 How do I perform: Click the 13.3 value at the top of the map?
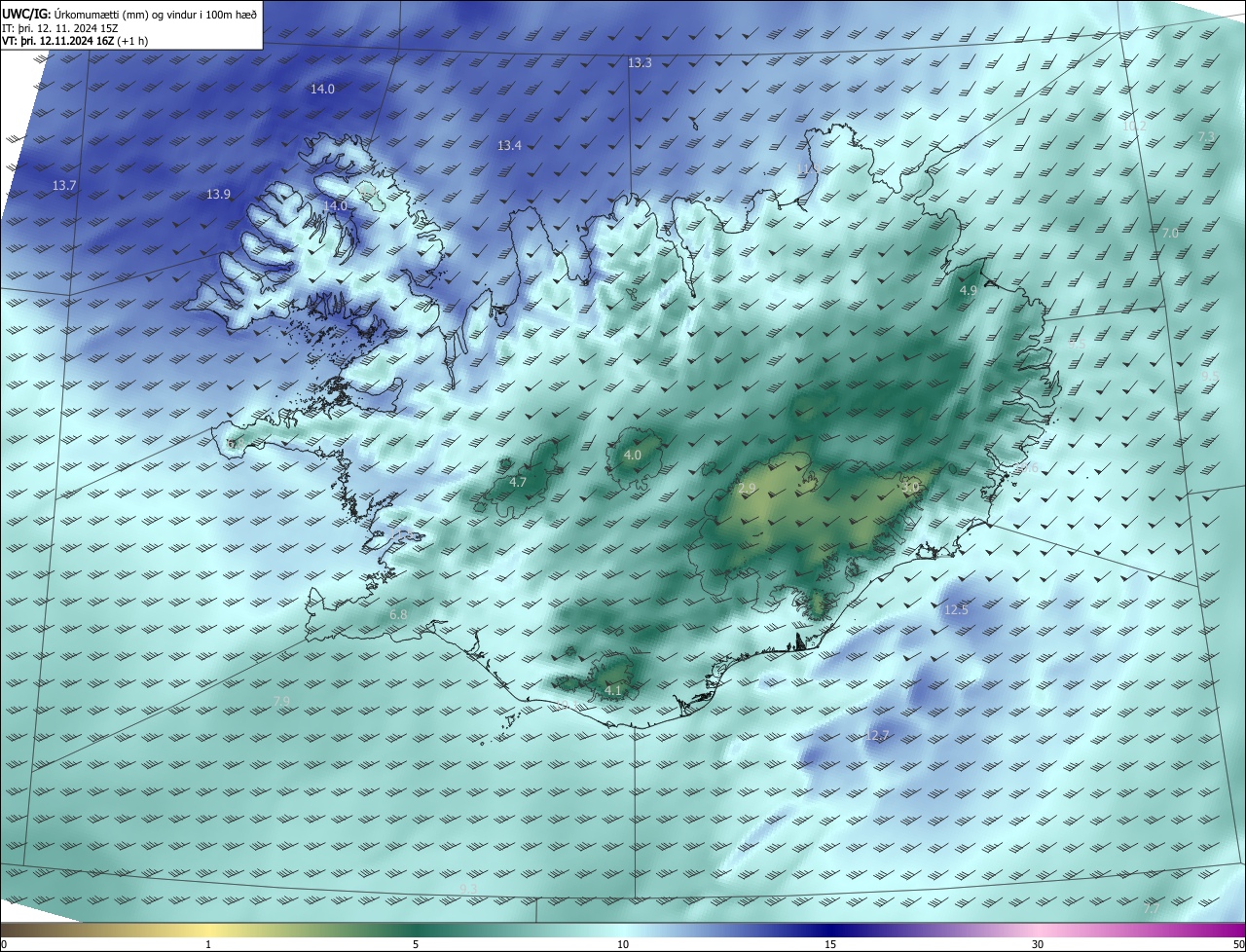640,62
